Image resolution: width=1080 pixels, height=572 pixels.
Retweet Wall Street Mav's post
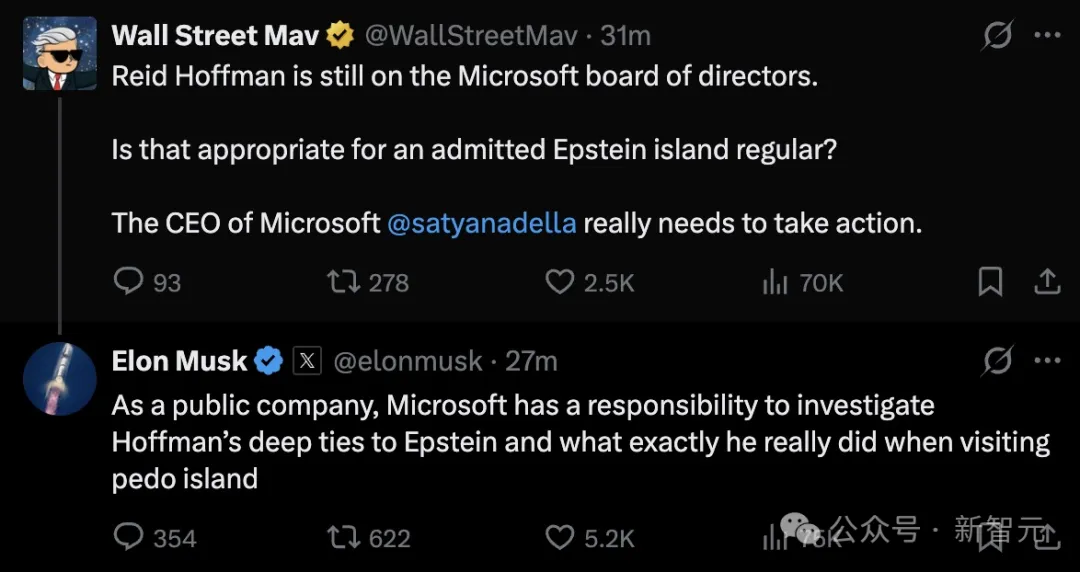[344, 283]
